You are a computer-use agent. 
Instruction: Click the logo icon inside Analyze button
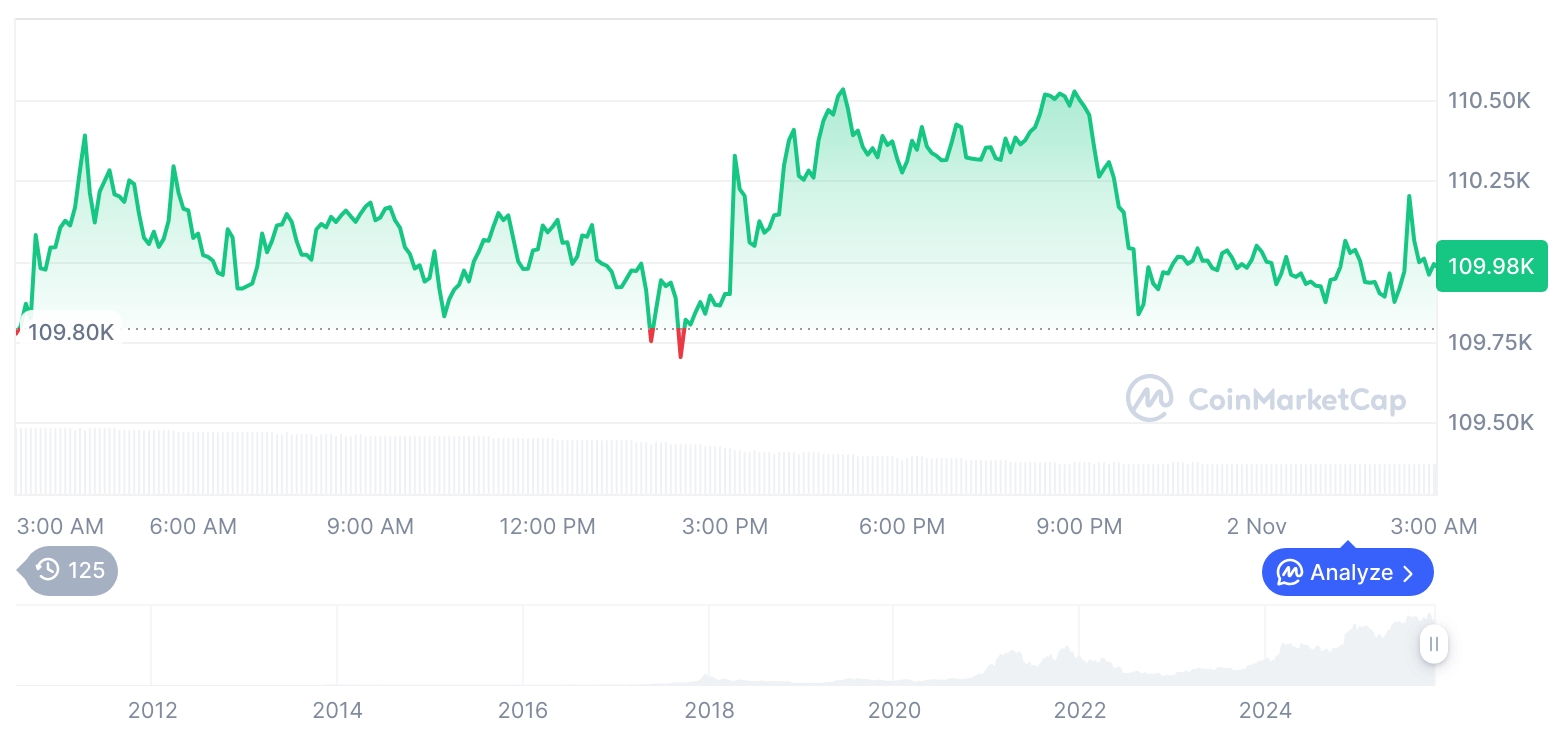tap(1289, 573)
